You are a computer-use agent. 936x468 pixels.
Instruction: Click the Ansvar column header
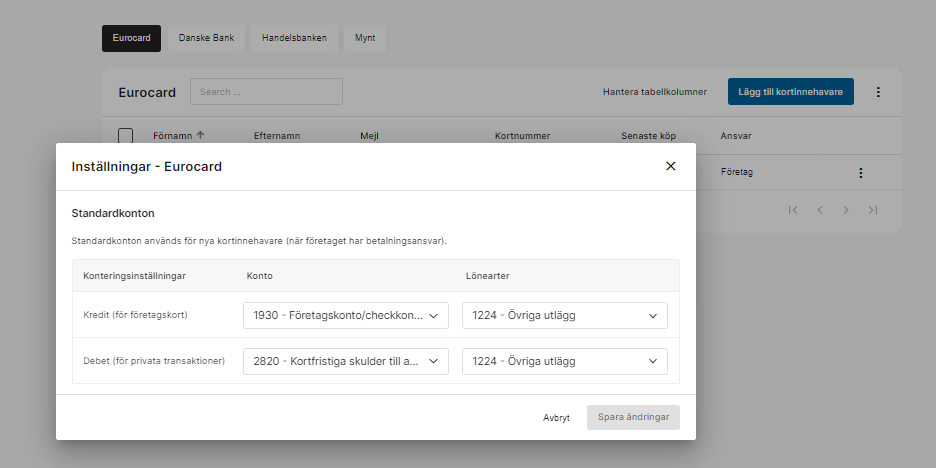(736, 136)
